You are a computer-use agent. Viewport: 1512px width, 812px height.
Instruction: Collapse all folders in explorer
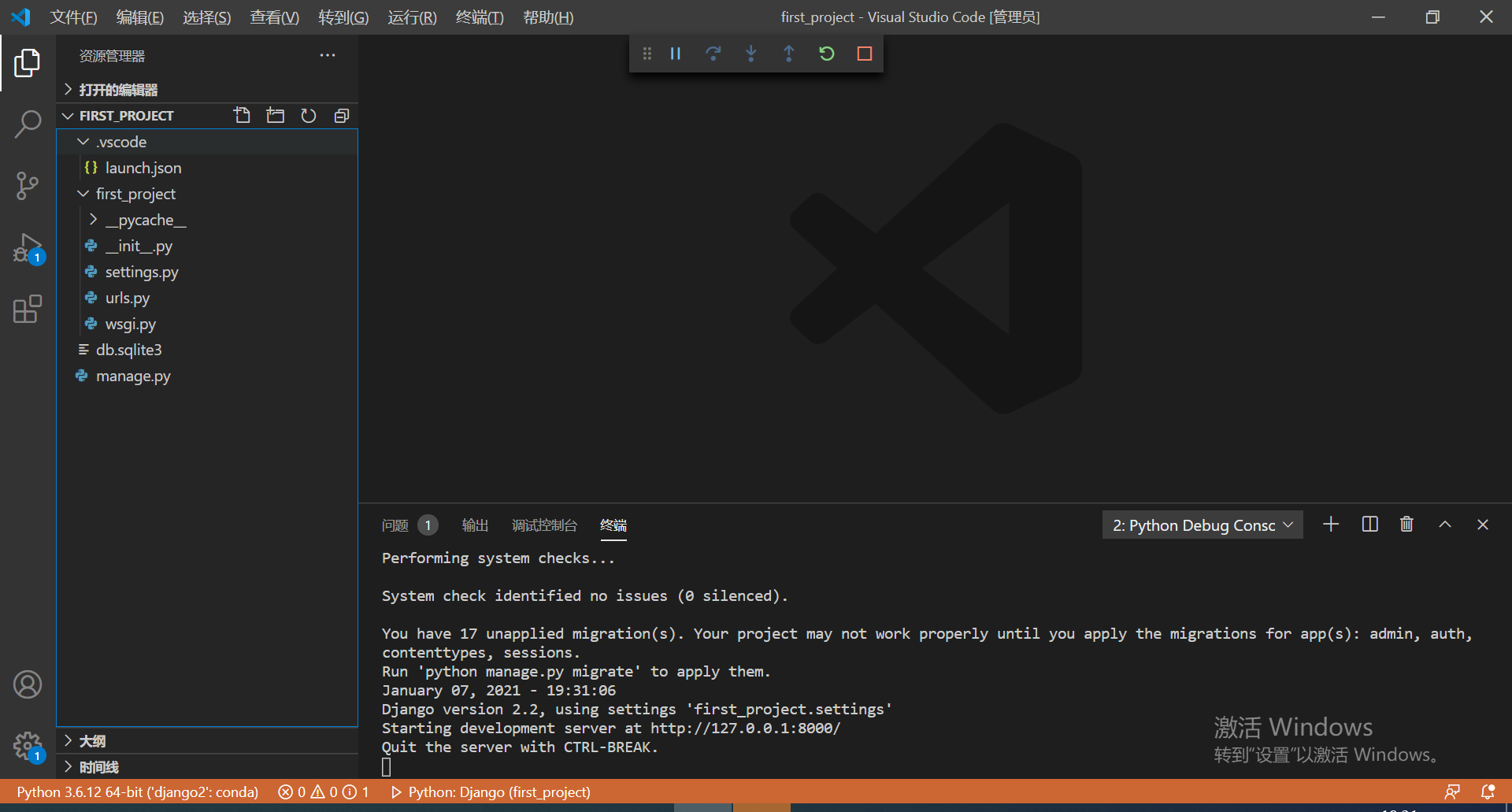(x=342, y=116)
